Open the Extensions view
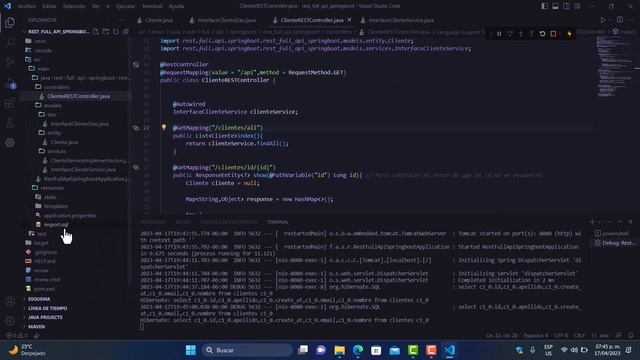Image resolution: width=640 pixels, height=360 pixels. click(x=10, y=103)
